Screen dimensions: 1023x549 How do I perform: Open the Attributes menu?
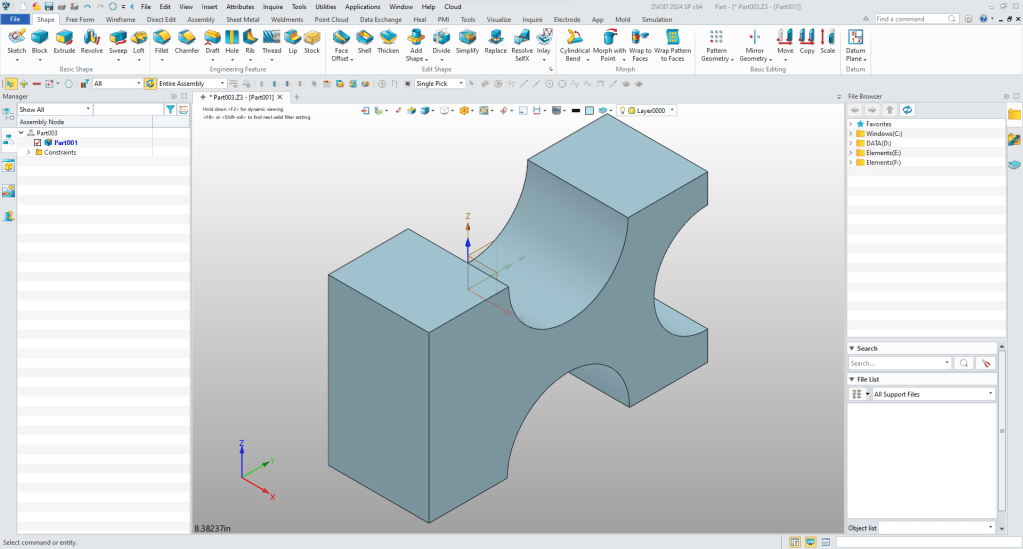[x=240, y=6]
